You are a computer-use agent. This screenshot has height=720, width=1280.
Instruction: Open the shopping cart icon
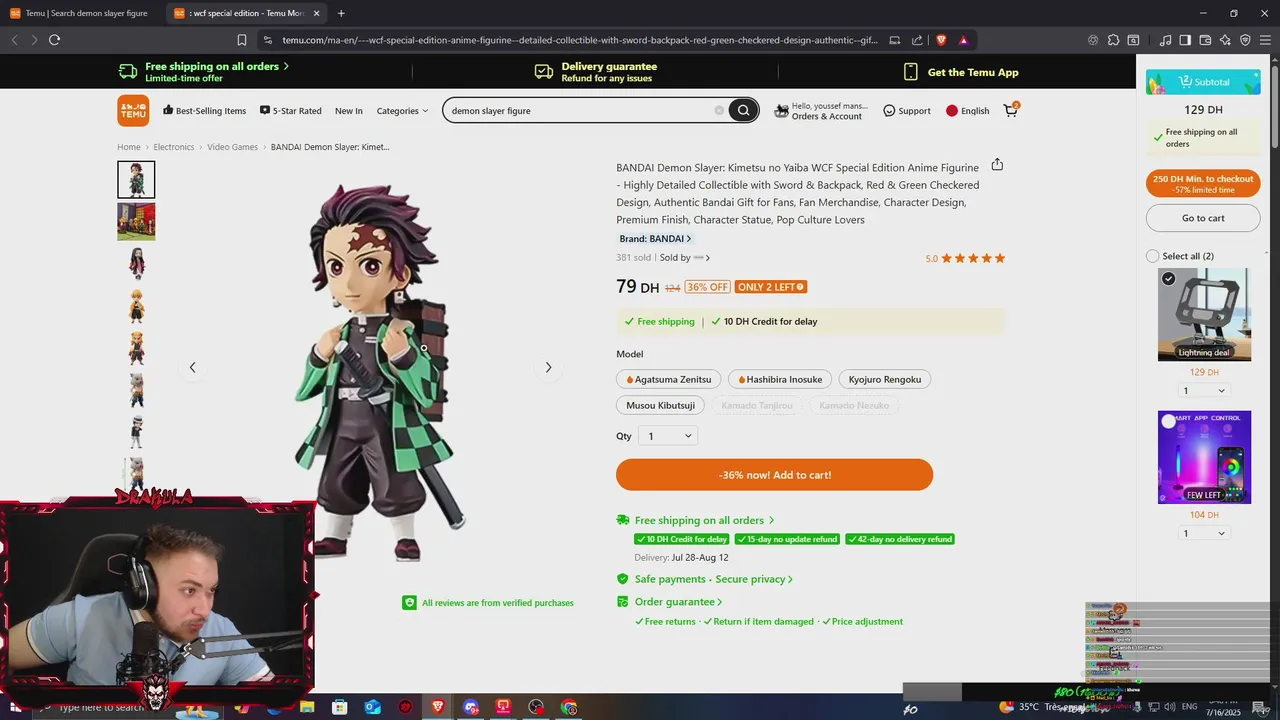pos(1011,110)
